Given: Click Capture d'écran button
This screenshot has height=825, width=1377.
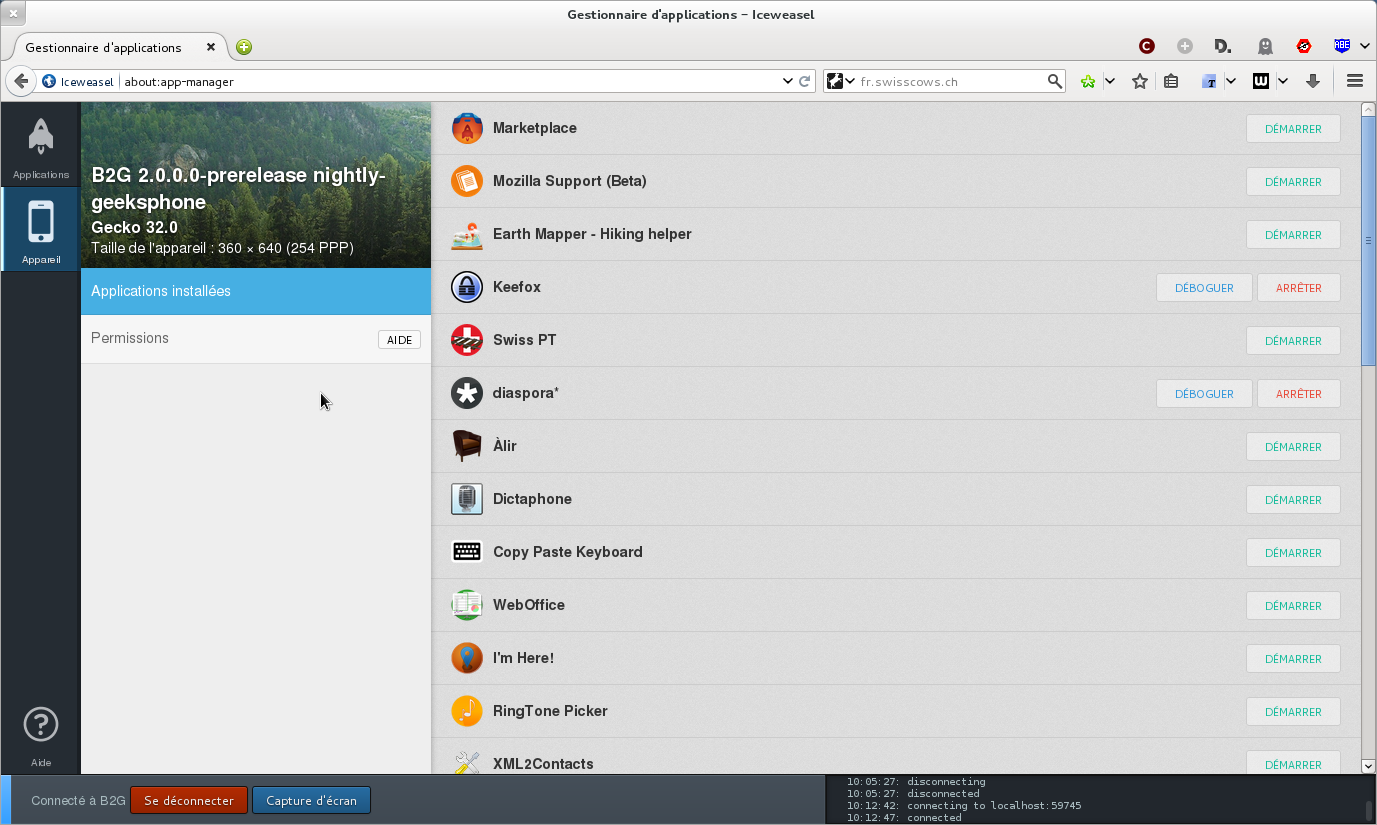Looking at the screenshot, I should [311, 801].
